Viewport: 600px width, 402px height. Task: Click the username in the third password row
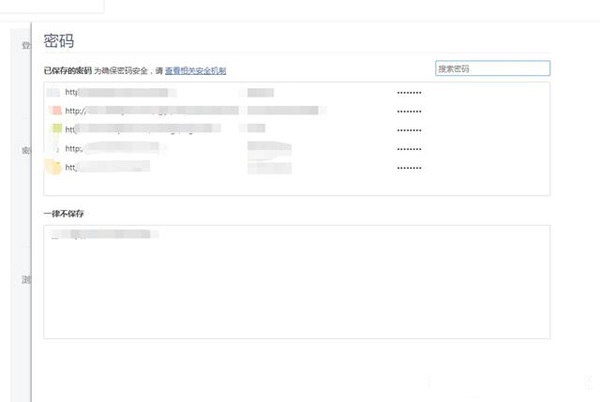point(256,129)
